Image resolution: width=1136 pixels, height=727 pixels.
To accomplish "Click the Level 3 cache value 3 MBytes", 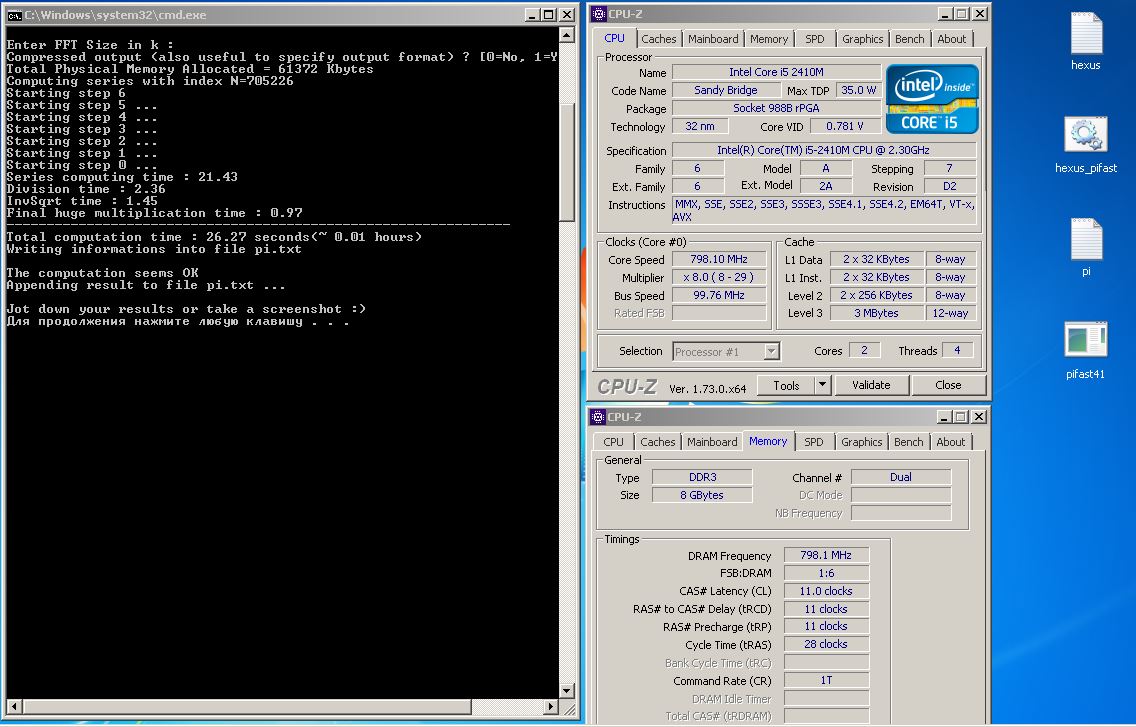I will pyautogui.click(x=876, y=313).
